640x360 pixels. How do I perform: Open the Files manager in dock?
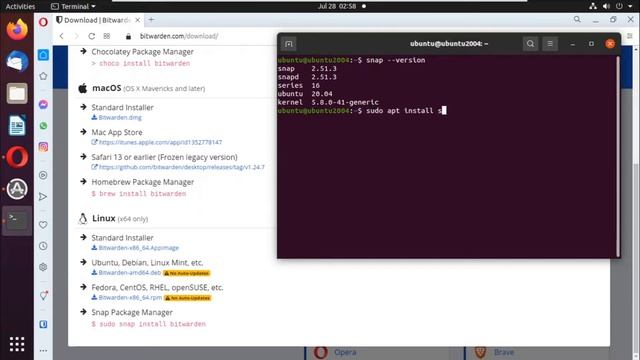17,93
